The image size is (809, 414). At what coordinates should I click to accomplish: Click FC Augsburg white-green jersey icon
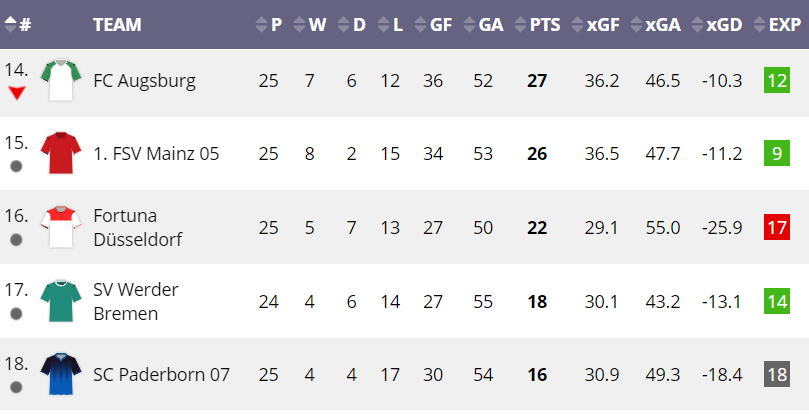point(61,80)
